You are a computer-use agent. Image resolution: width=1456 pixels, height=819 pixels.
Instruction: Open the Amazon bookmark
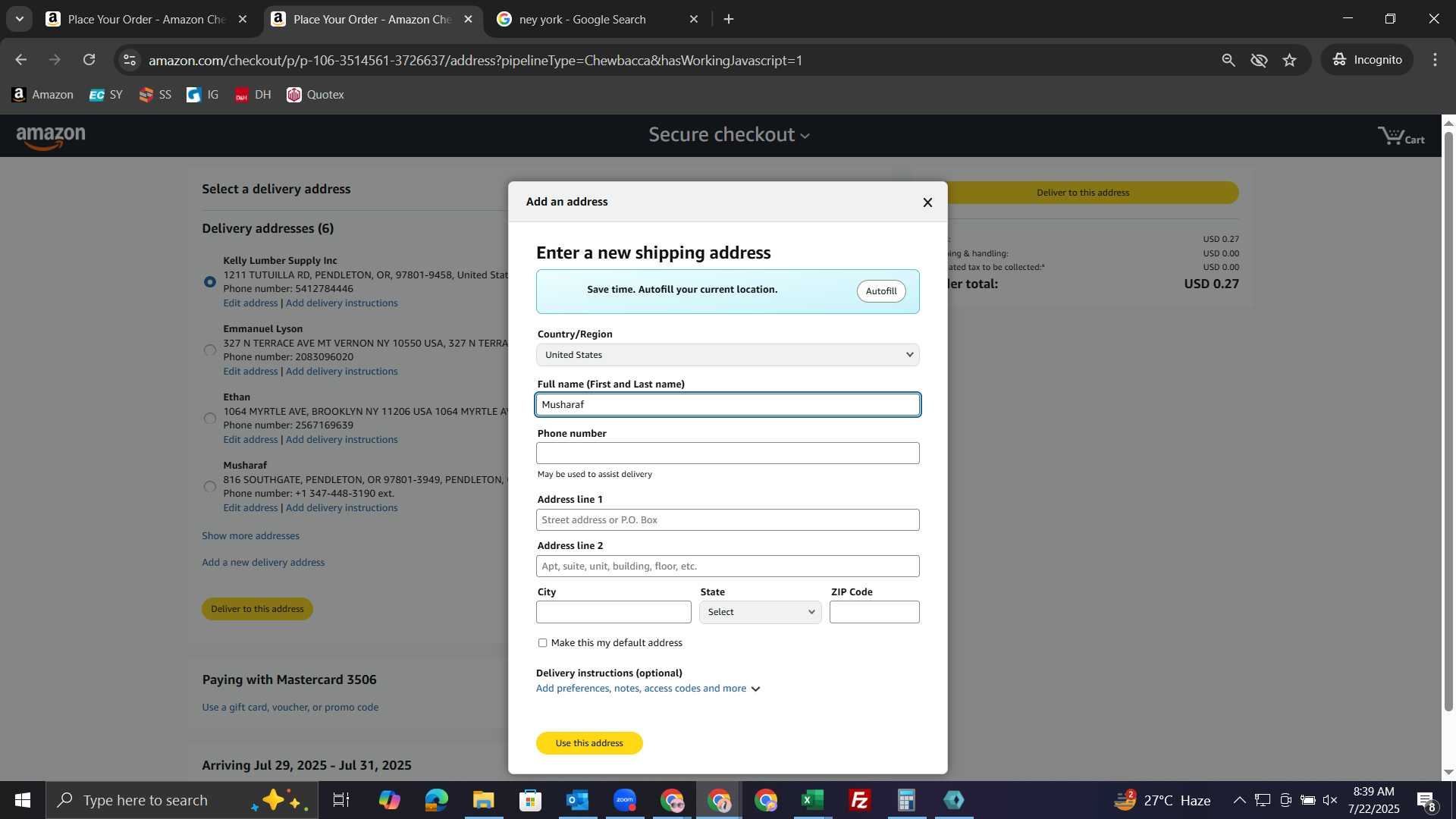[42, 95]
